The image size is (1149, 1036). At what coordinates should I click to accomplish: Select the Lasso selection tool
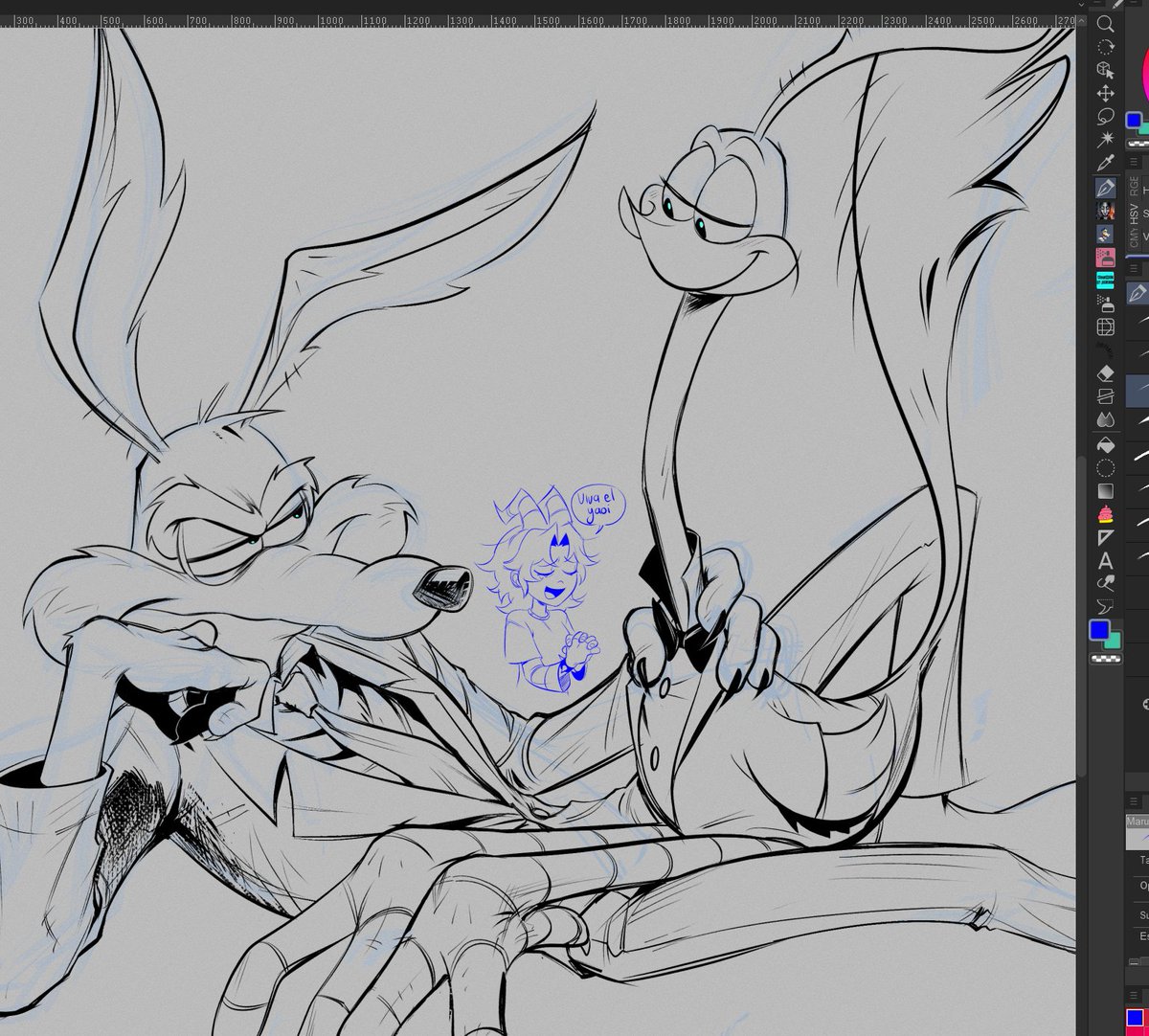1106,116
